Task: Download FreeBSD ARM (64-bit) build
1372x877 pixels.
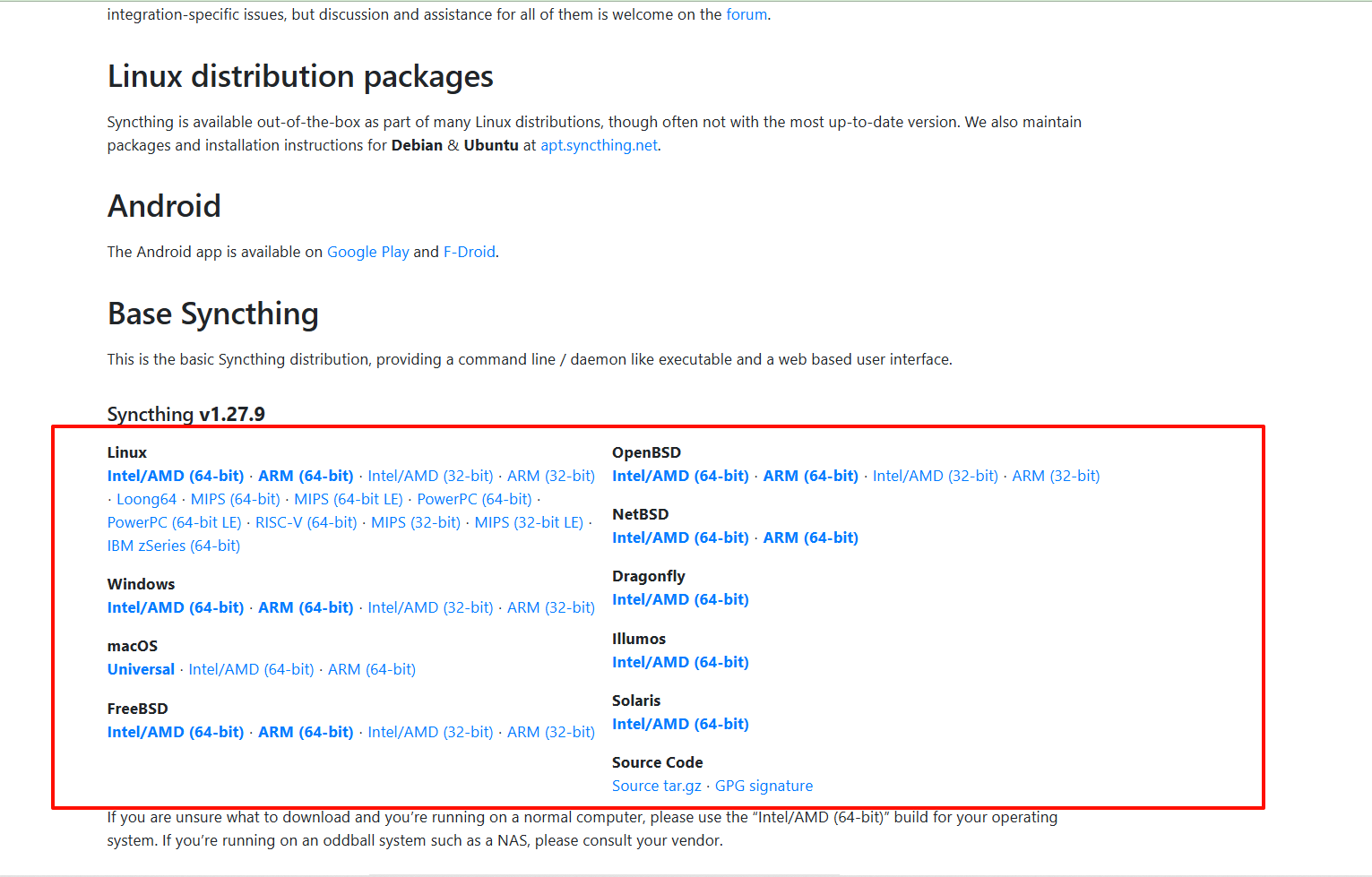Action: (x=306, y=732)
